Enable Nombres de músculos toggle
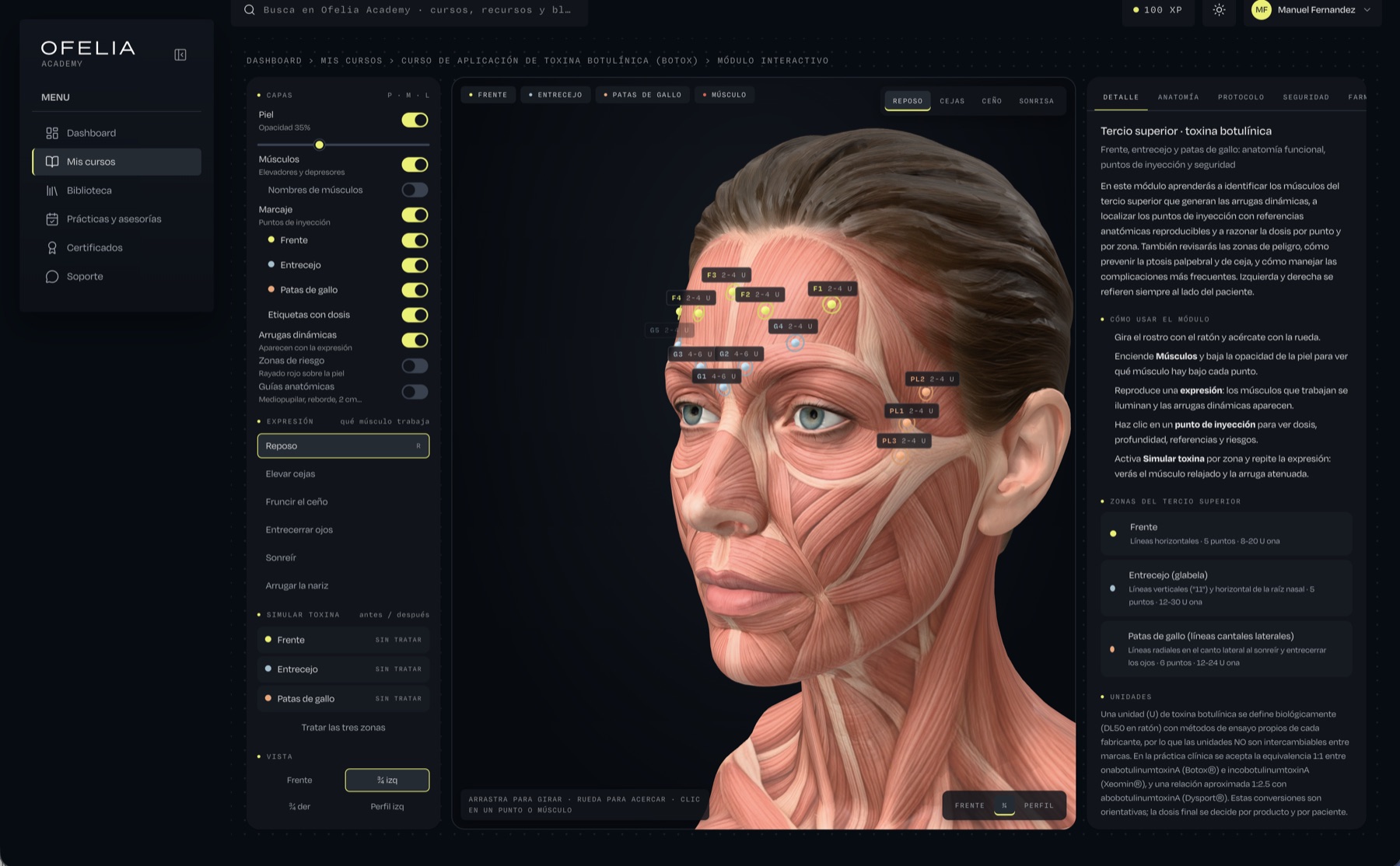The width and height of the screenshot is (1400, 866). 415,190
